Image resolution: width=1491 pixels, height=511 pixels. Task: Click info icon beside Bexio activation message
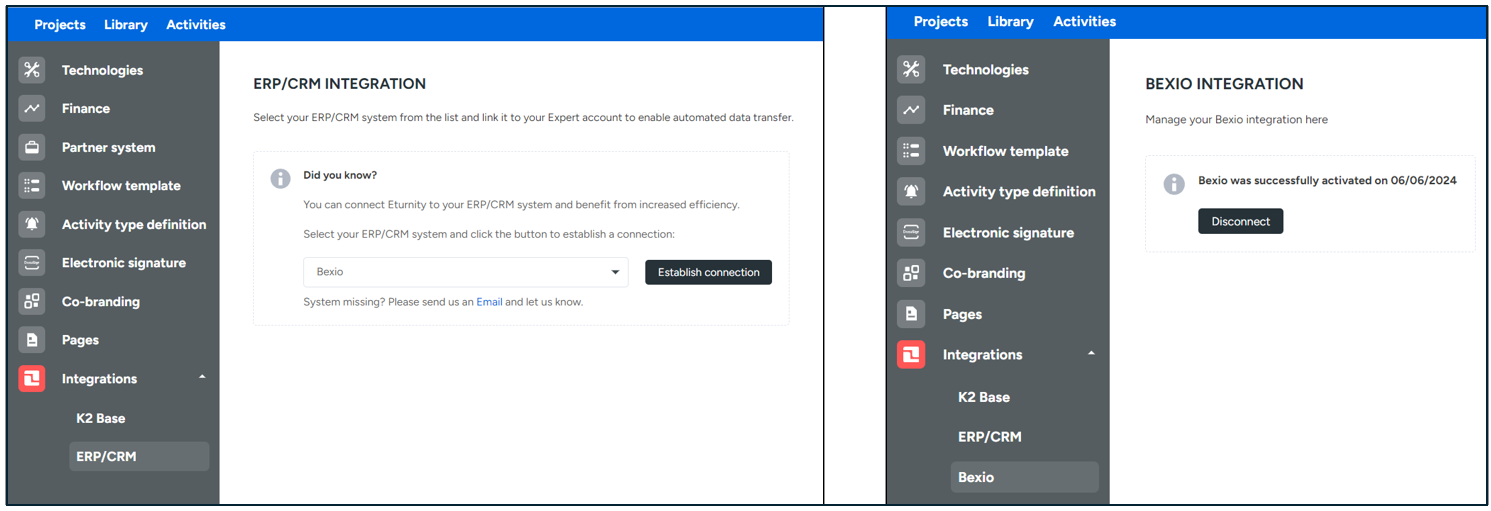pos(1174,184)
